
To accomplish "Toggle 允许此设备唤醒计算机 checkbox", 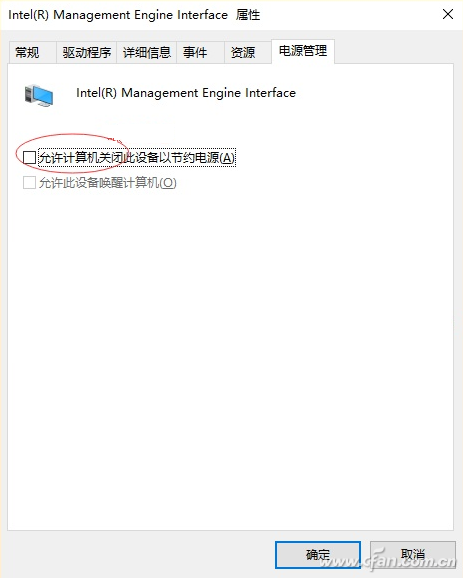I will [29, 182].
